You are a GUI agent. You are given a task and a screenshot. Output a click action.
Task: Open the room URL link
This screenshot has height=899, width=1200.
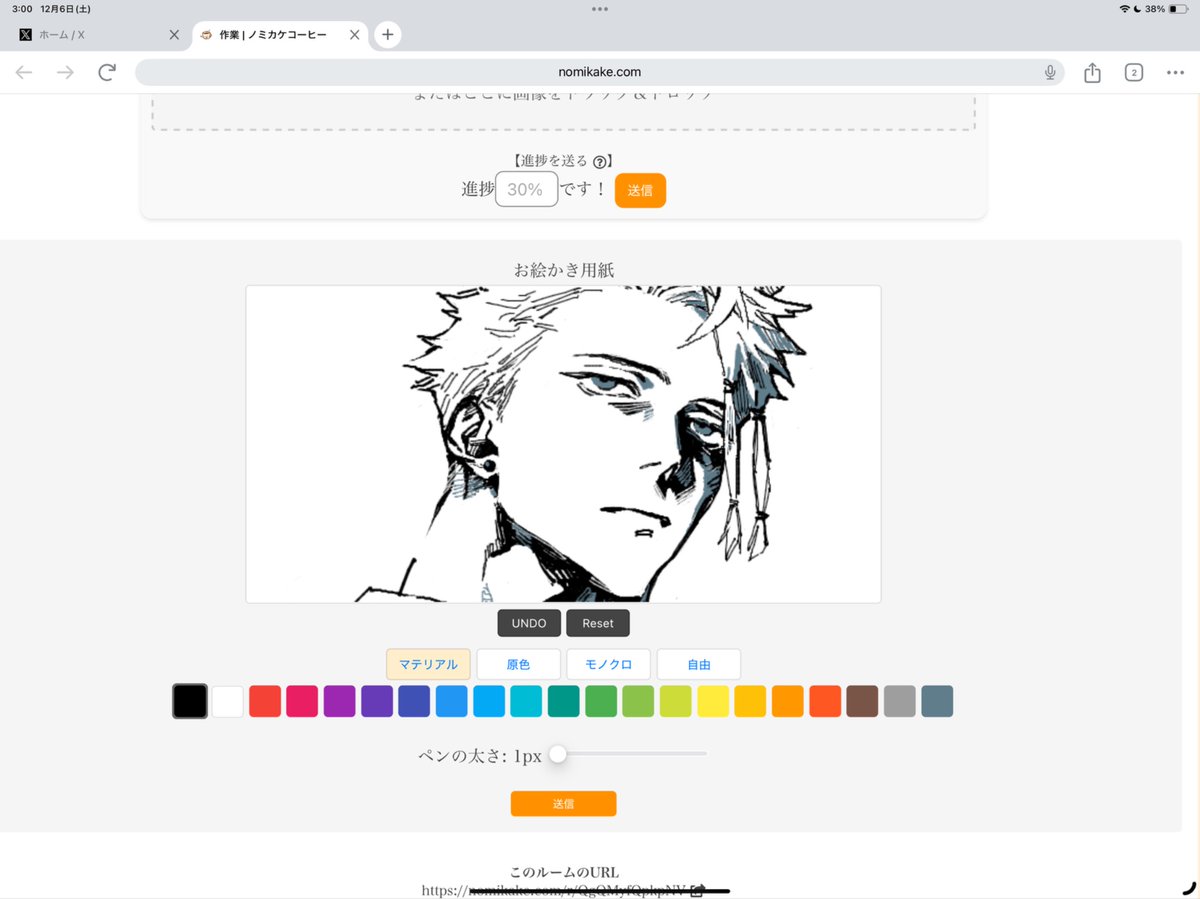click(x=555, y=890)
